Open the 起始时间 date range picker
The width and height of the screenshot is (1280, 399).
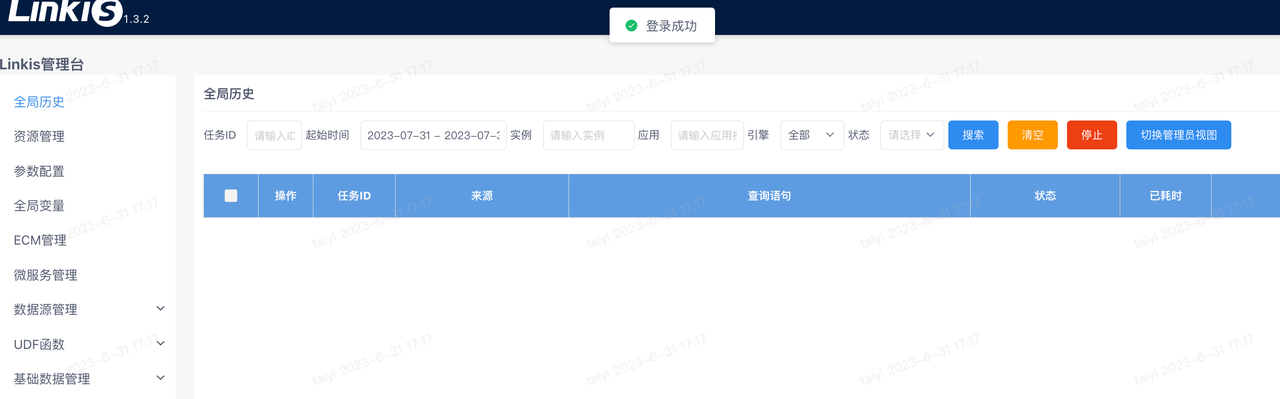coord(433,135)
